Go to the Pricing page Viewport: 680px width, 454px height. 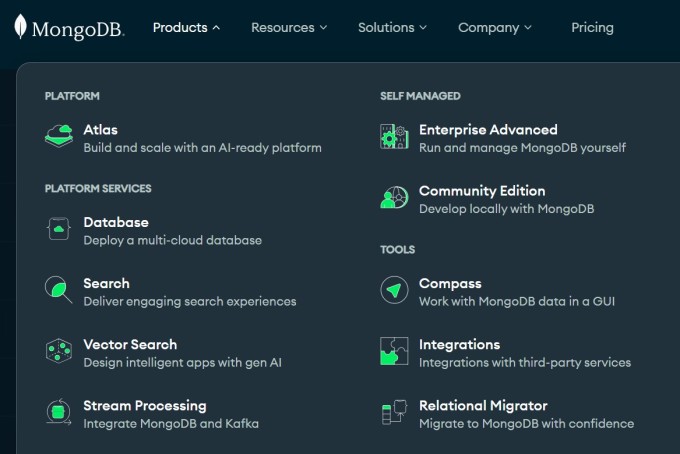point(592,28)
